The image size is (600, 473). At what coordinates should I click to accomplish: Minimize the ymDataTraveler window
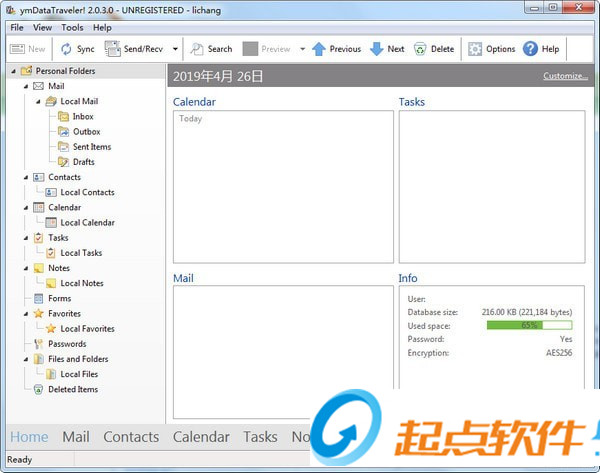point(535,7)
